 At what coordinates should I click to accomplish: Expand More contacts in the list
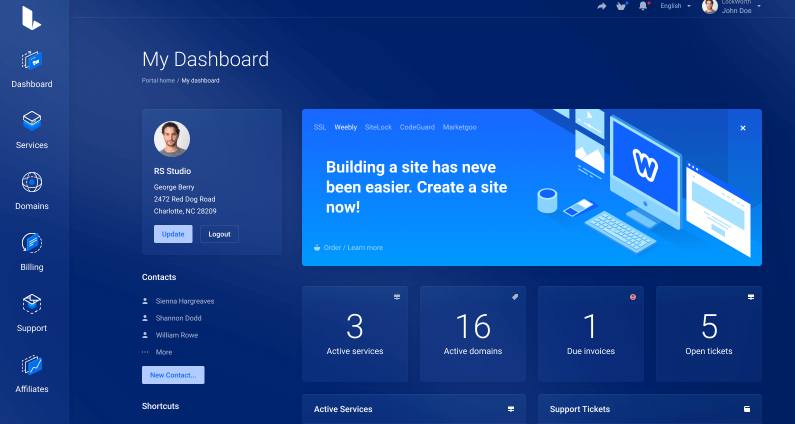click(163, 352)
